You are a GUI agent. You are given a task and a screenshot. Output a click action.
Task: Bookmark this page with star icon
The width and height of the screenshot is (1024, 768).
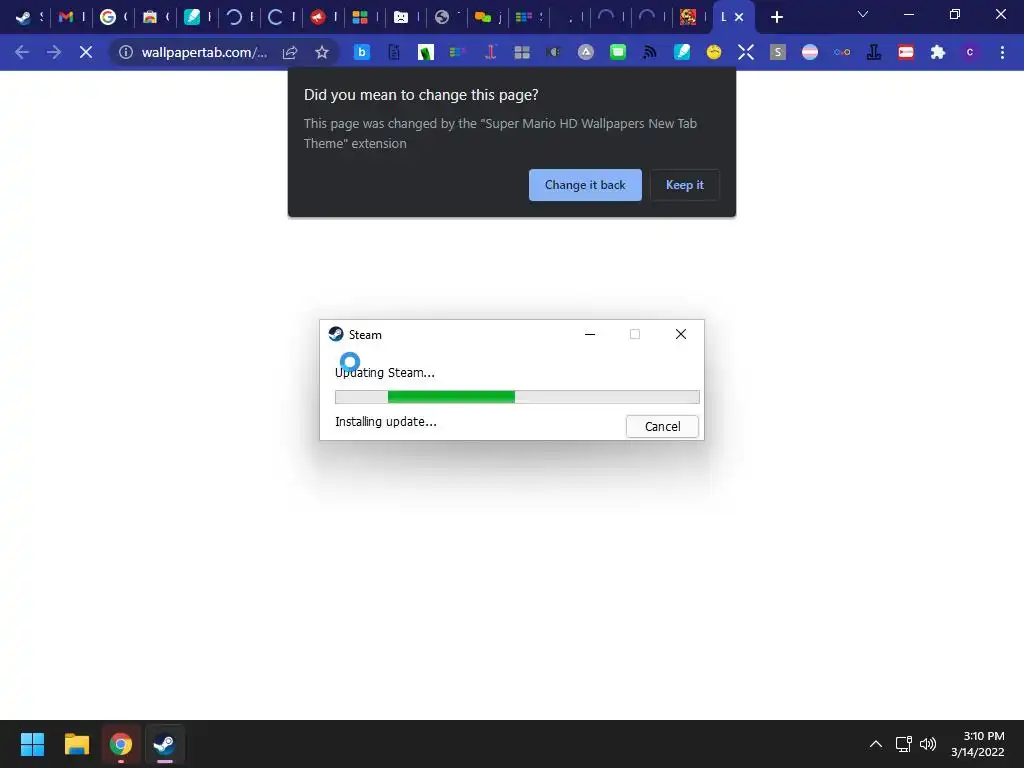click(321, 52)
